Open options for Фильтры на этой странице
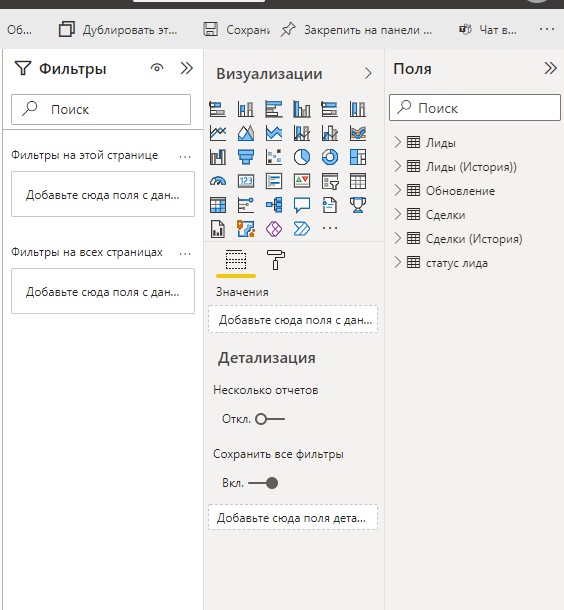564x610 pixels. (185, 156)
